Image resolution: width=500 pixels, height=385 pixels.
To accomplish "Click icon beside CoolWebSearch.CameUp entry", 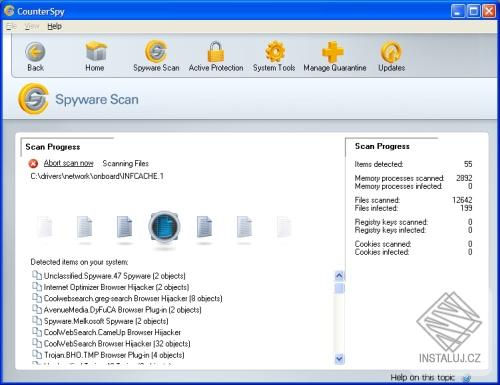I will click(x=37, y=332).
